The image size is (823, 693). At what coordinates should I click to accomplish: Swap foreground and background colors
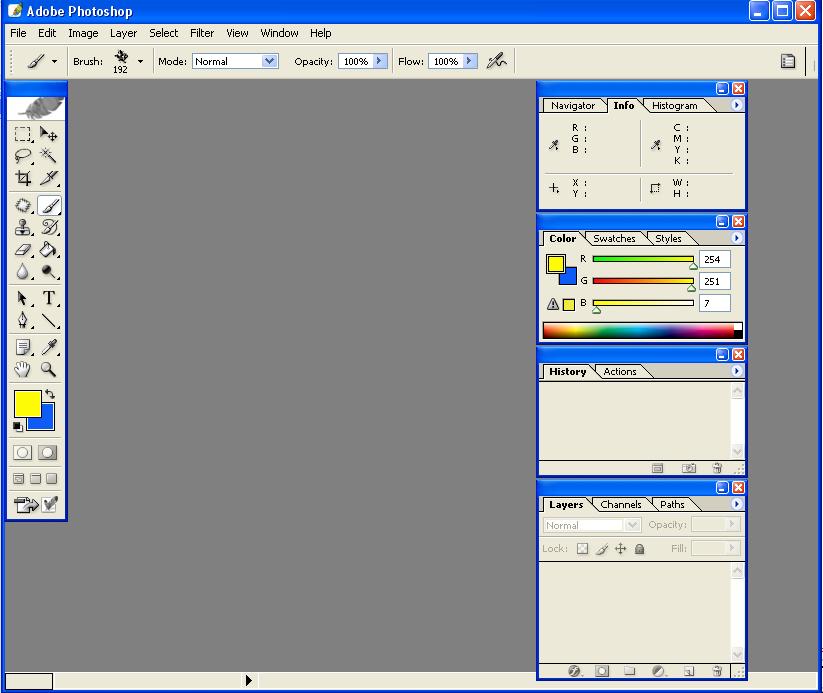[50, 394]
